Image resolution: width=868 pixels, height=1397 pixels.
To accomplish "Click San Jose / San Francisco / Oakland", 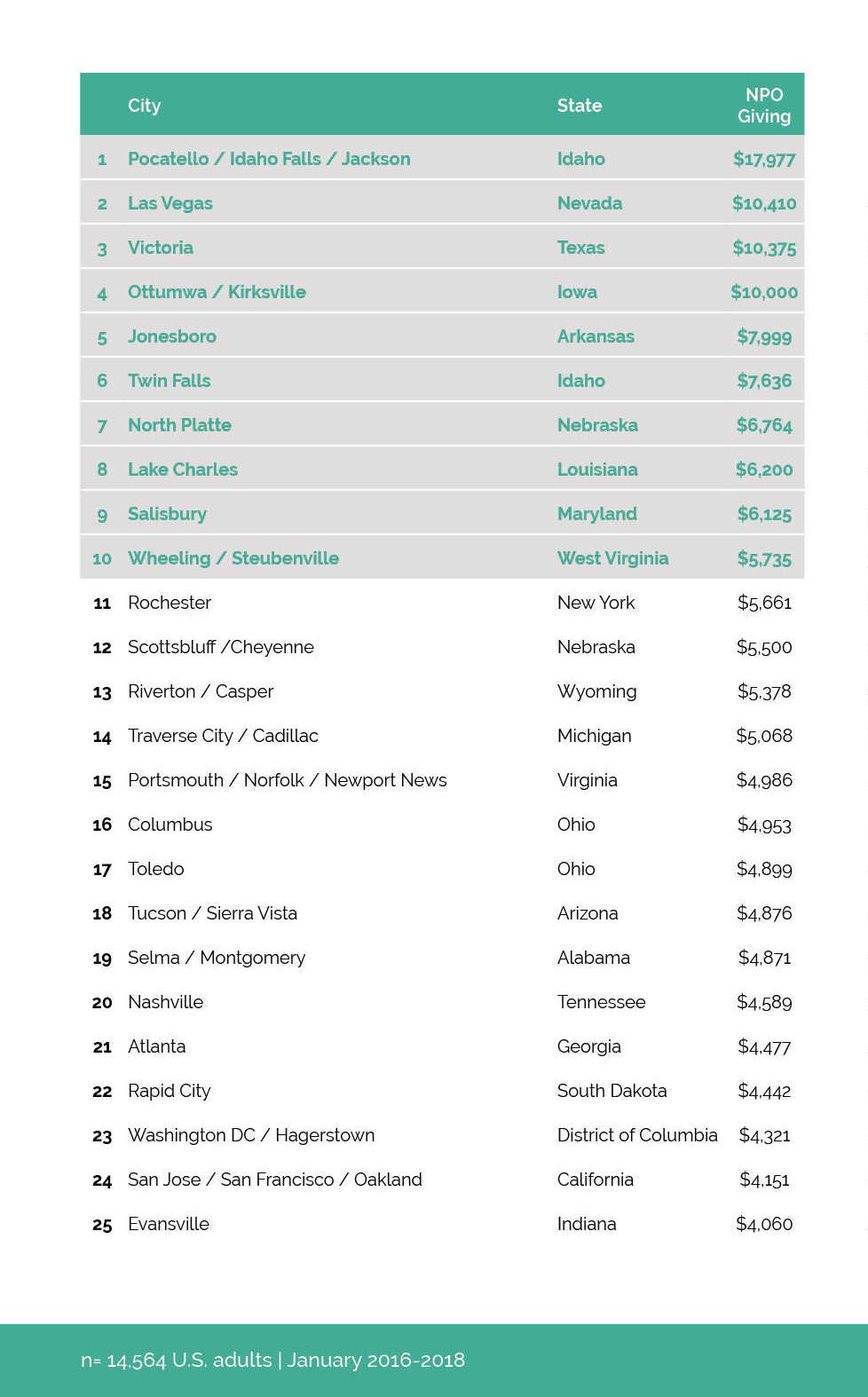I will click(275, 1180).
